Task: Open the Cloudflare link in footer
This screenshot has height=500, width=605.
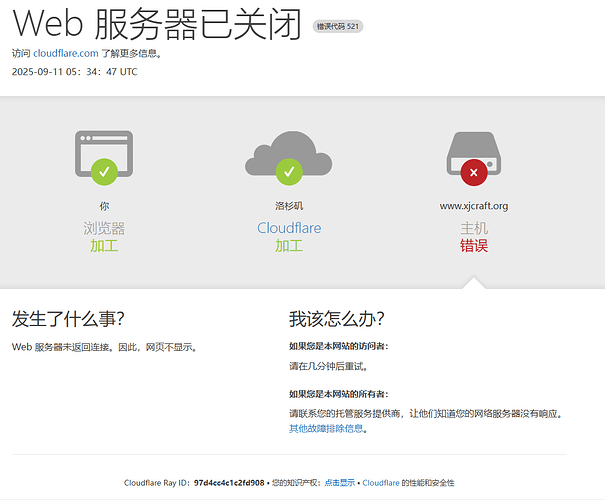Action: (x=381, y=483)
